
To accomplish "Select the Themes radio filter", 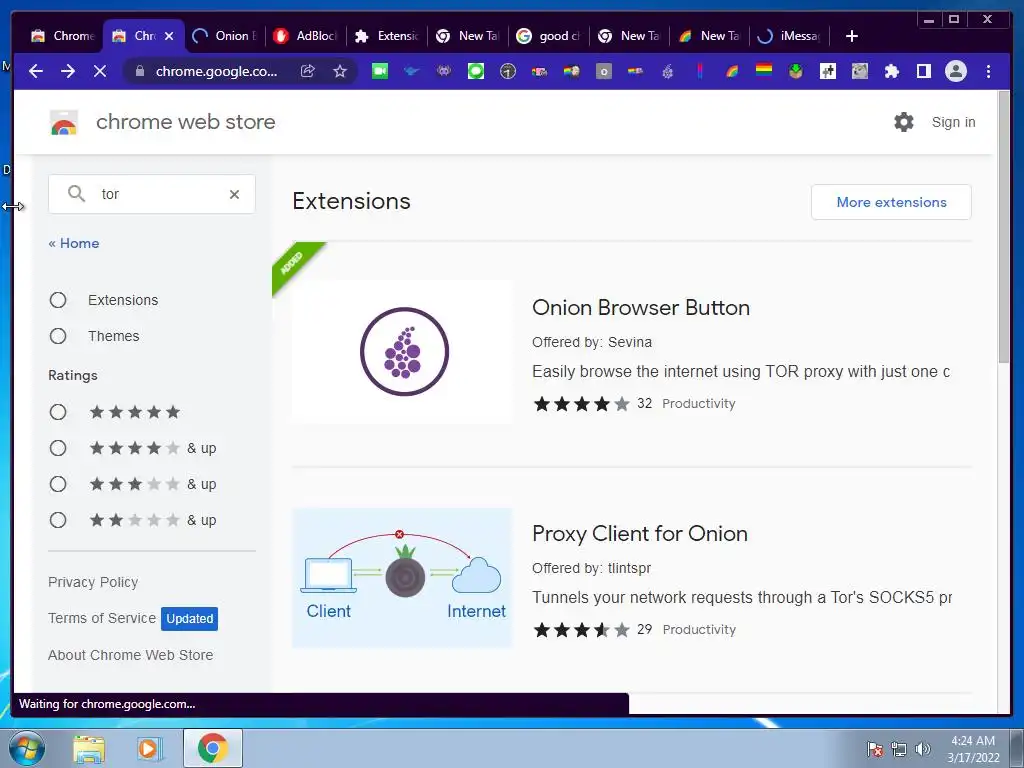I will 58,336.
